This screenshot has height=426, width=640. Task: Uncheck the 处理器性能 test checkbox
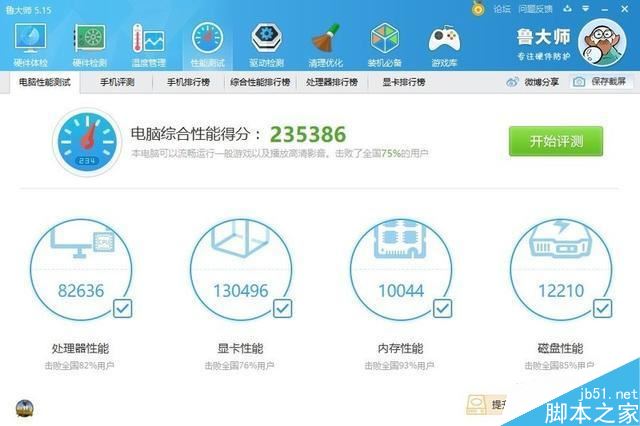coord(122,308)
